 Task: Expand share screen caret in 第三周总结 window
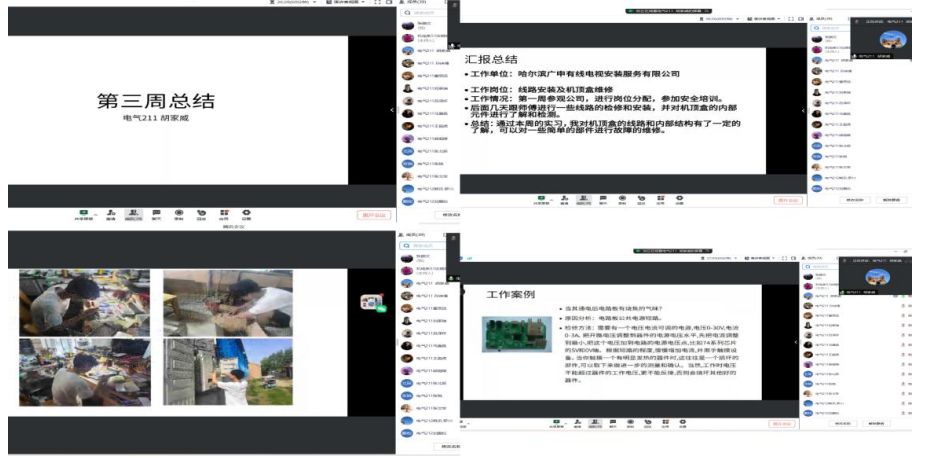93,212
